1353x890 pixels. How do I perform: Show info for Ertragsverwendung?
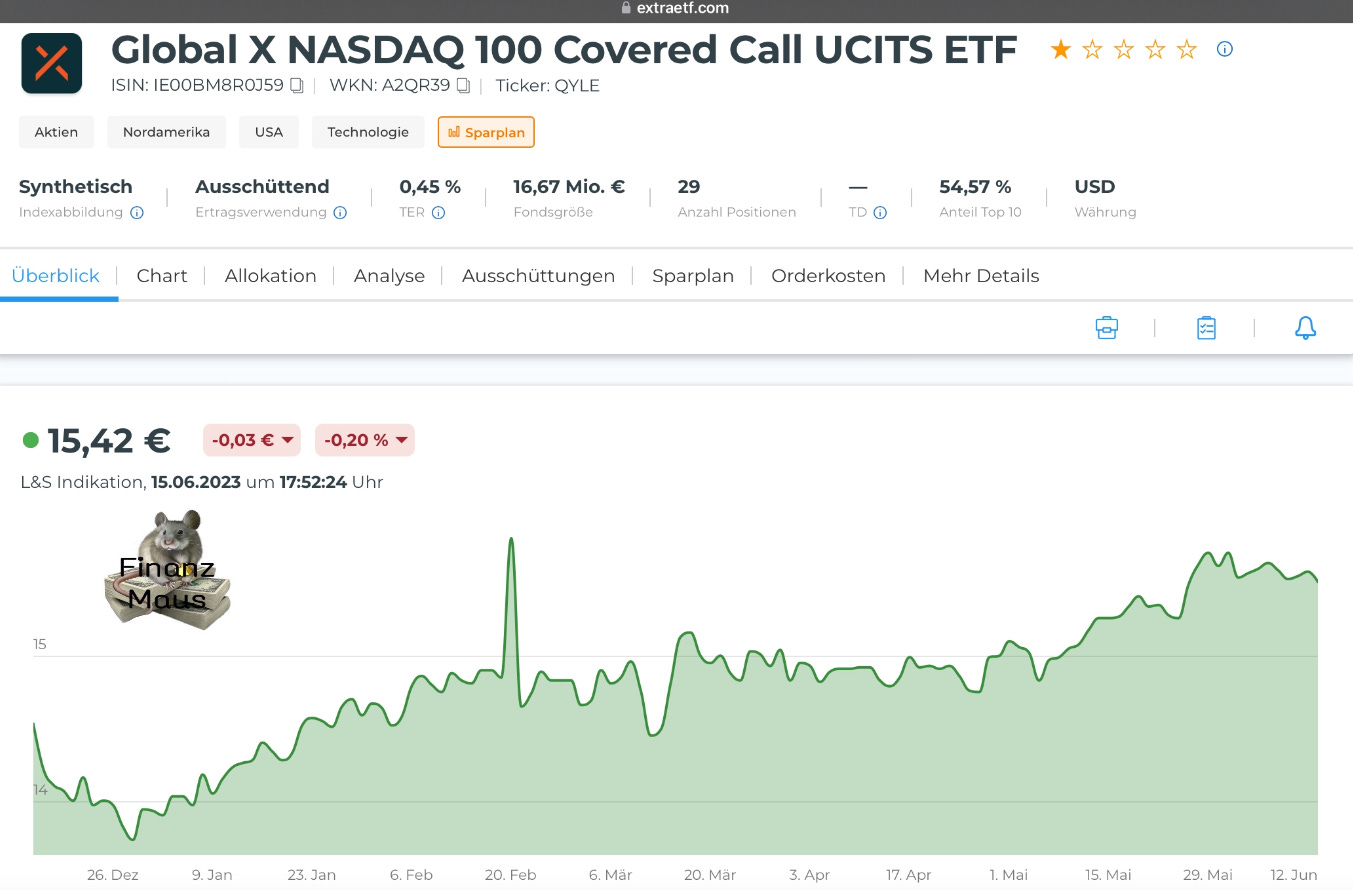point(340,213)
